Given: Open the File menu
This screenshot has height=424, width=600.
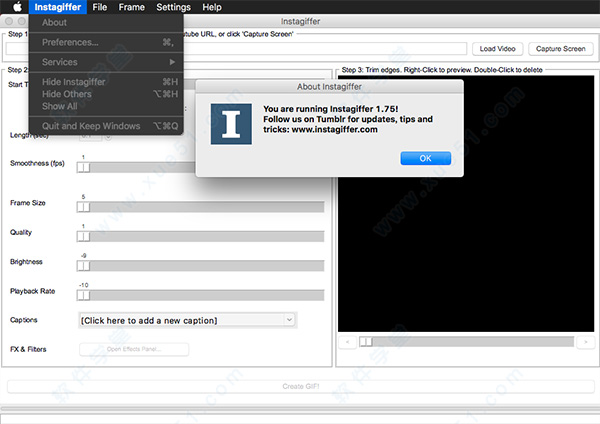Looking at the screenshot, I should point(99,7).
